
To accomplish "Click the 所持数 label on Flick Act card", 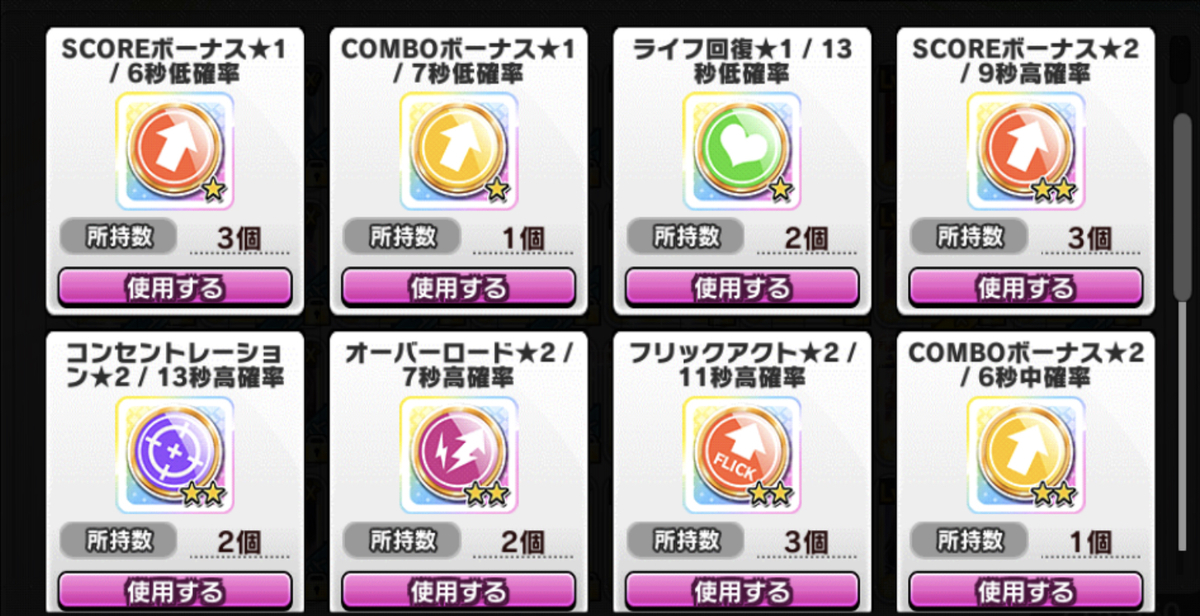I will [x=686, y=540].
